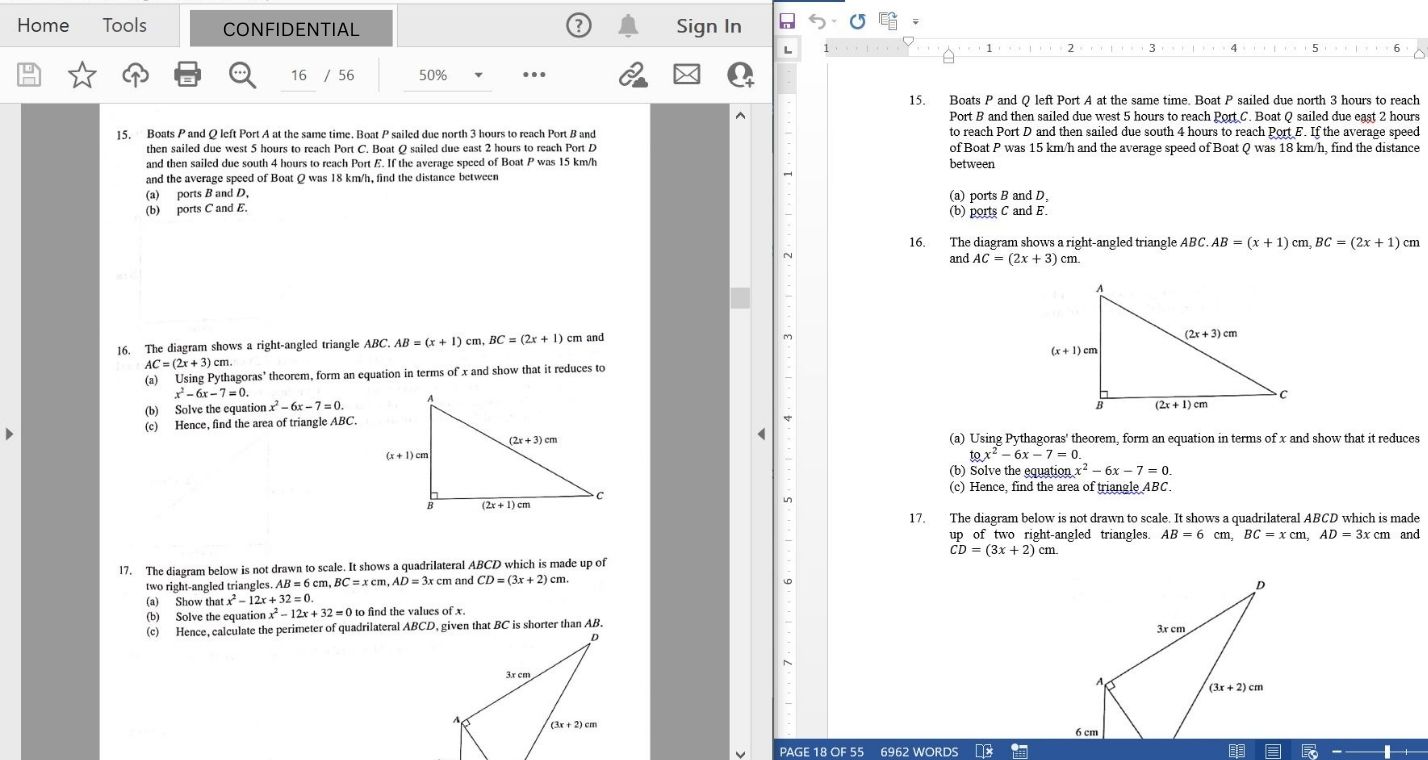Switch to Read Mode view in status bar
Image resolution: width=1428 pixels, height=760 pixels.
(x=1237, y=751)
